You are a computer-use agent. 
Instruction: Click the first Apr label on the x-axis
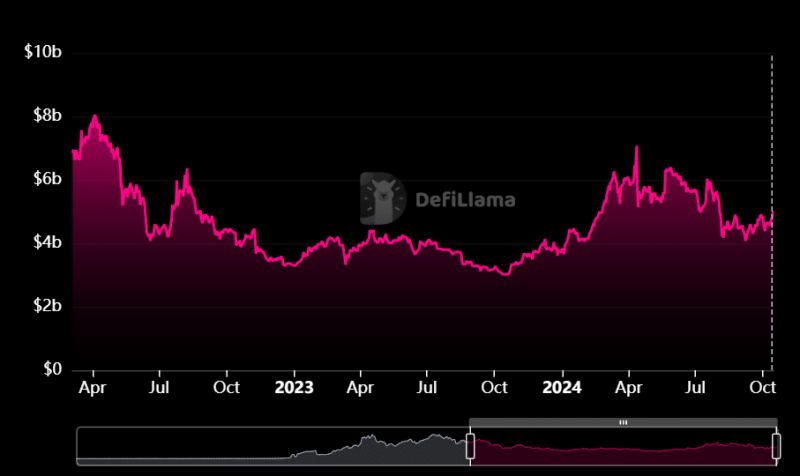[92, 388]
